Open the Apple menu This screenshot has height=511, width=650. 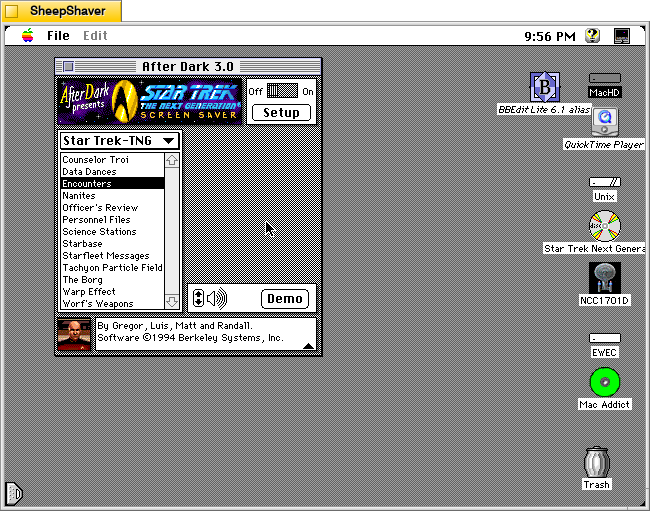pyautogui.click(x=28, y=36)
